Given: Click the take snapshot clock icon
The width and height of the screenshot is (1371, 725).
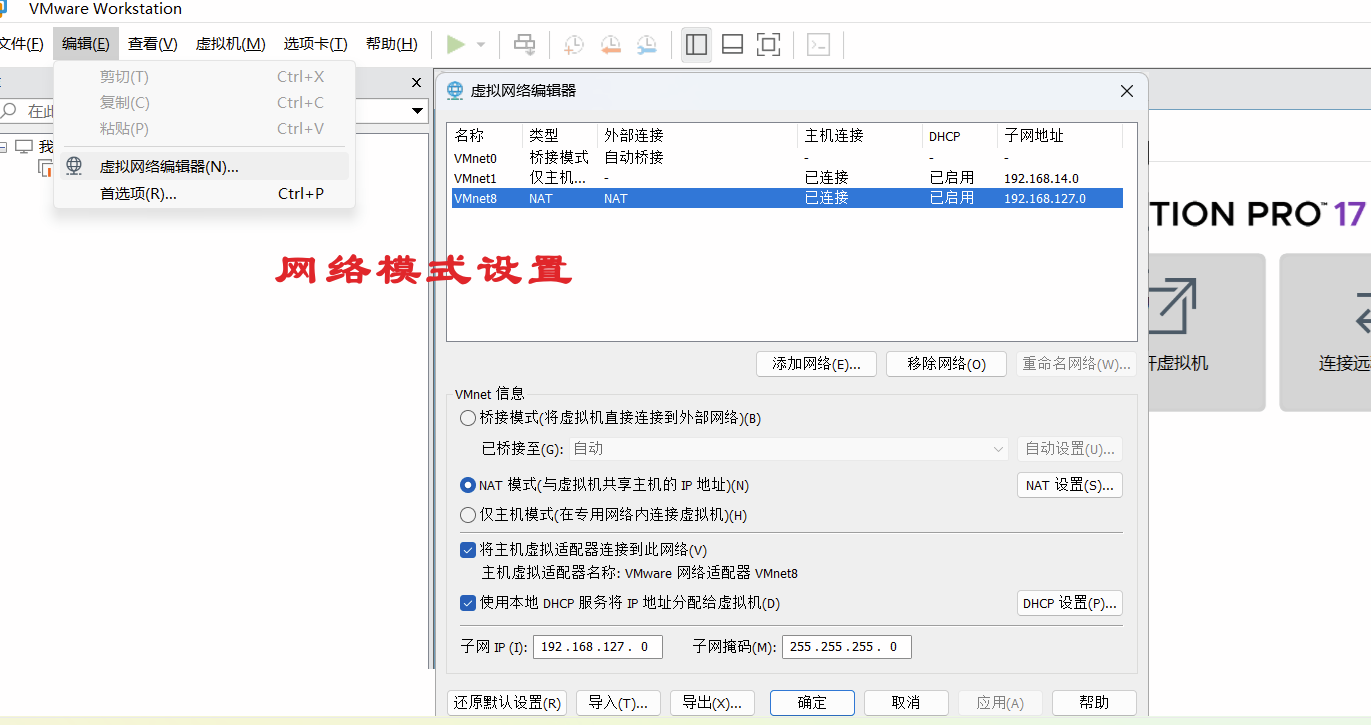Looking at the screenshot, I should [574, 44].
